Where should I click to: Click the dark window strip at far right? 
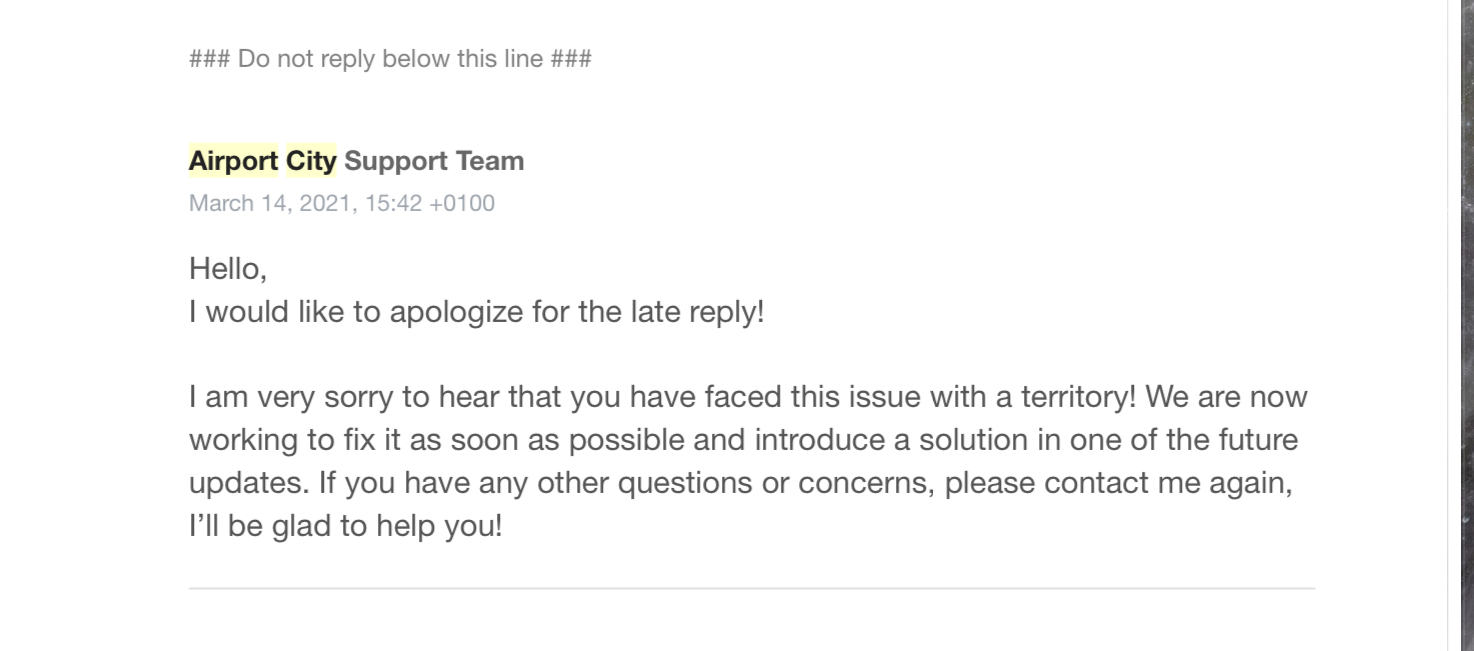tap(1468, 325)
